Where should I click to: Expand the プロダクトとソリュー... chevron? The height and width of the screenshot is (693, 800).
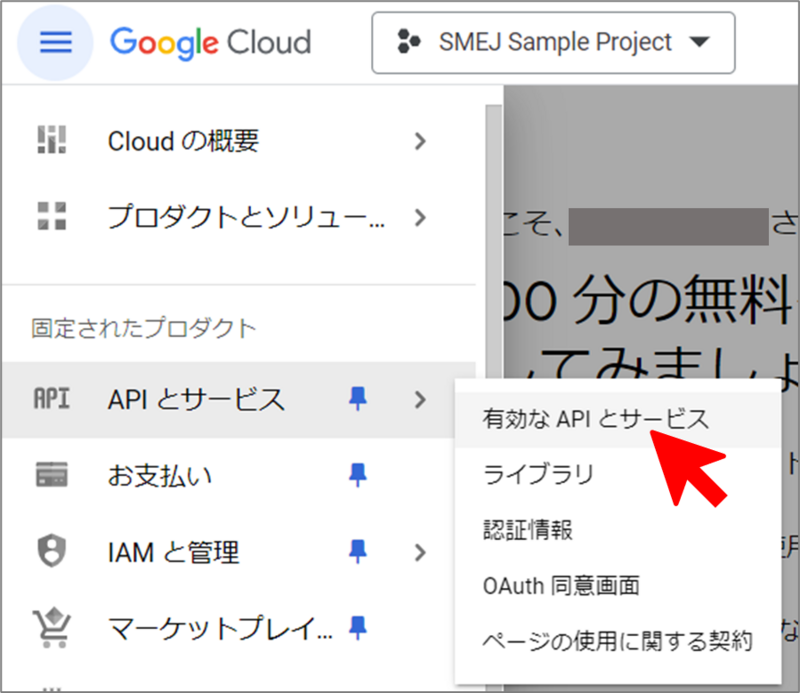[420, 218]
